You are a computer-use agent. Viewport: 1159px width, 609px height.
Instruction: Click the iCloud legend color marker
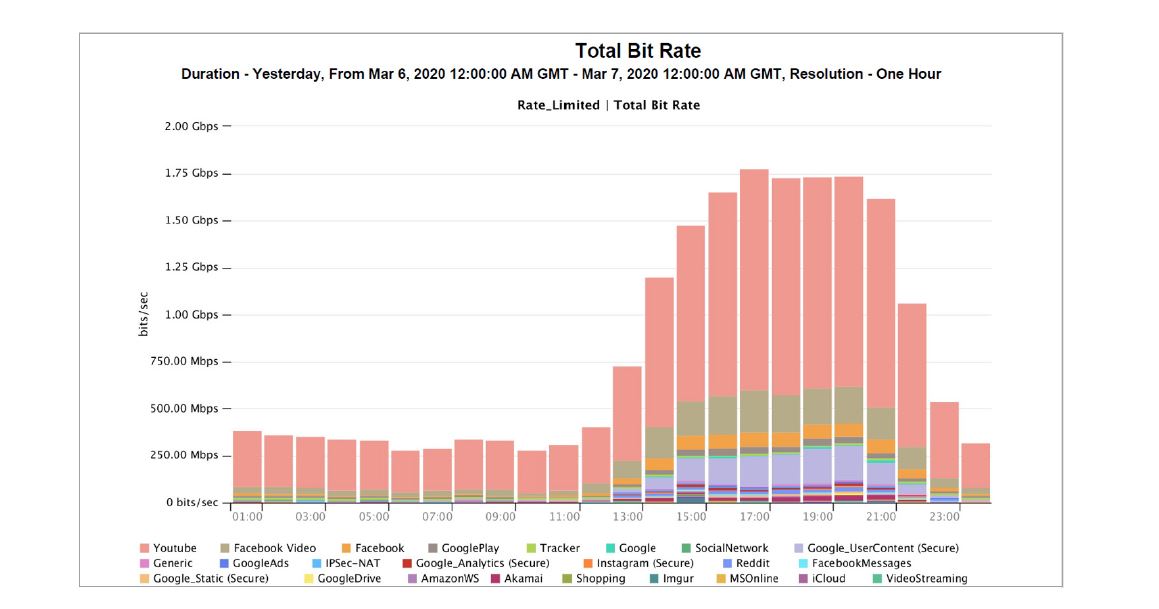pyautogui.click(x=803, y=578)
